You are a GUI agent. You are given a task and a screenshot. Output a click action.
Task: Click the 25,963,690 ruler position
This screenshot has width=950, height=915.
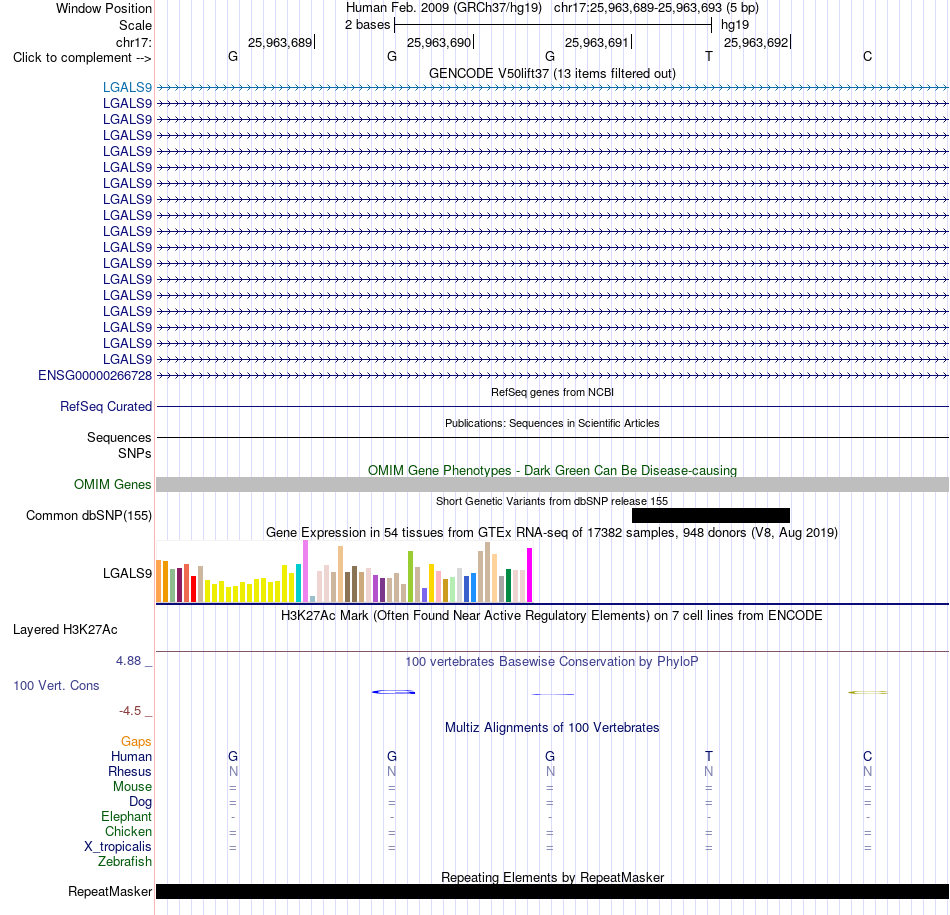coord(439,42)
